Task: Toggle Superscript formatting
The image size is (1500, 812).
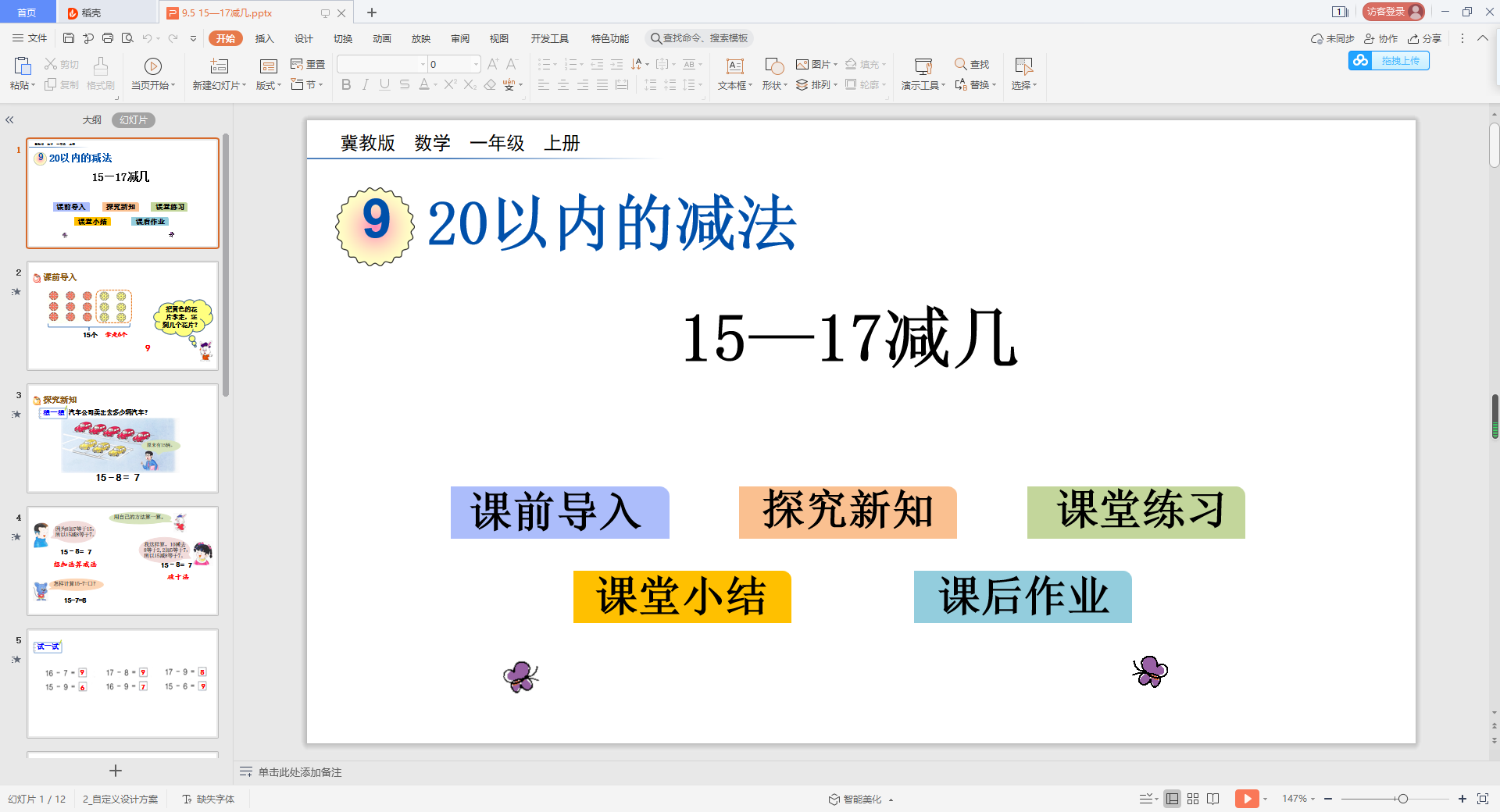Action: (450, 84)
